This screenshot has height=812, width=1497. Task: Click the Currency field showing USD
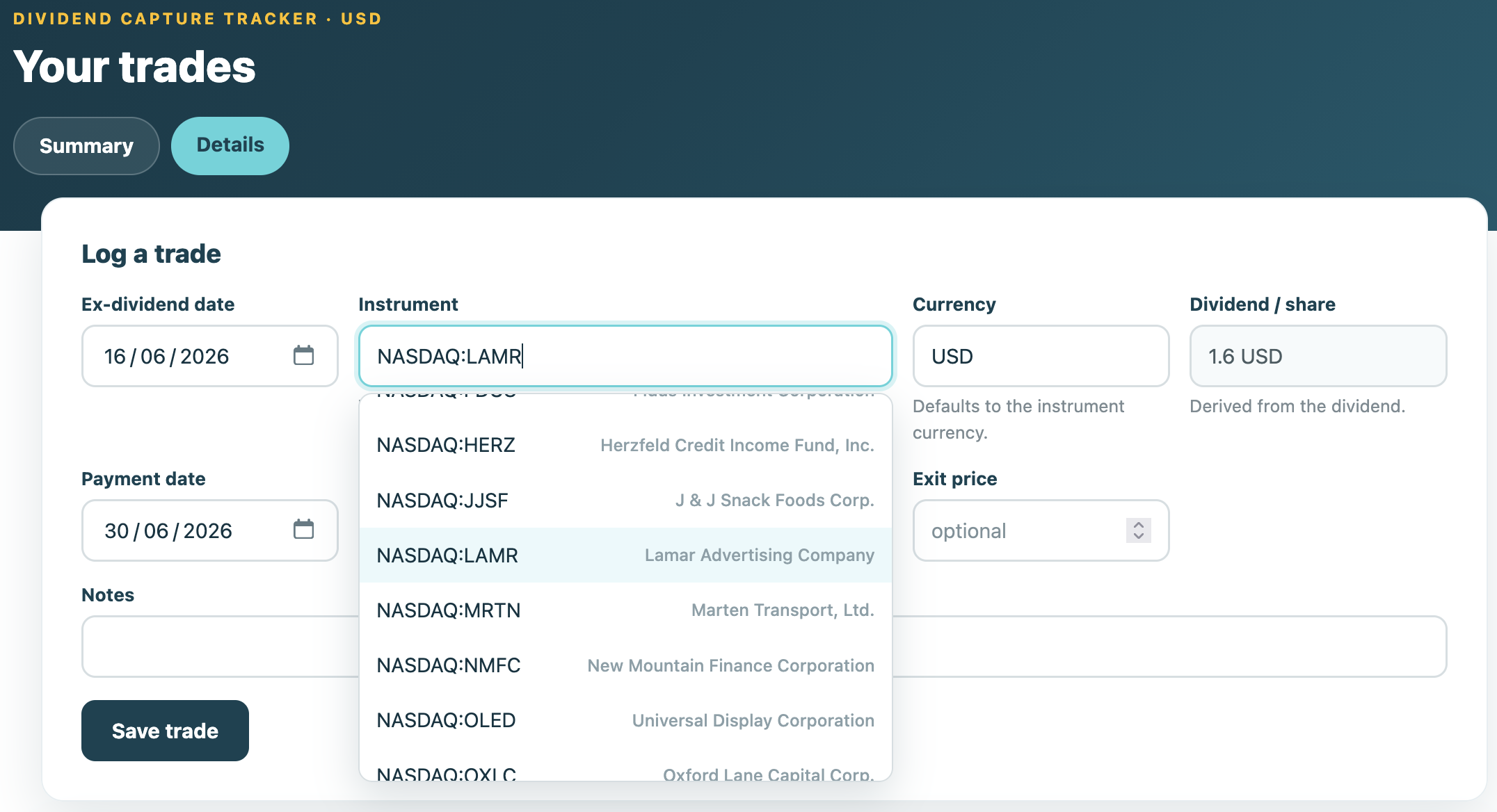(1041, 356)
